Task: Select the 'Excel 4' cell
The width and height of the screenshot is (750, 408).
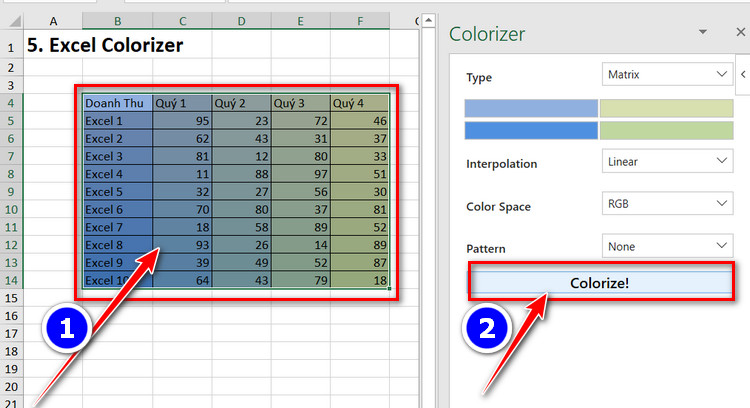Action: pos(118,174)
